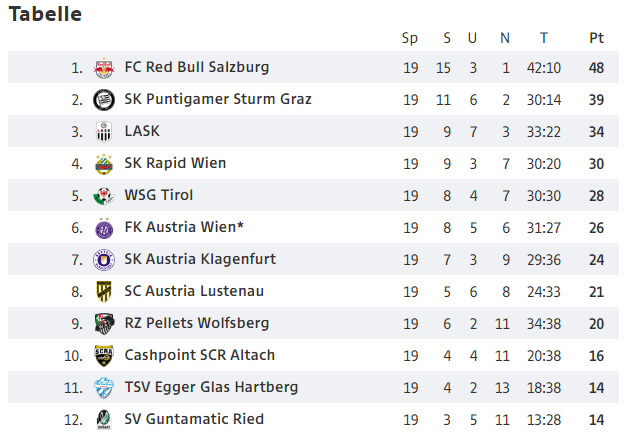Click the SK Rapid Wien crest
This screenshot has width=625, height=438.
coord(103,164)
